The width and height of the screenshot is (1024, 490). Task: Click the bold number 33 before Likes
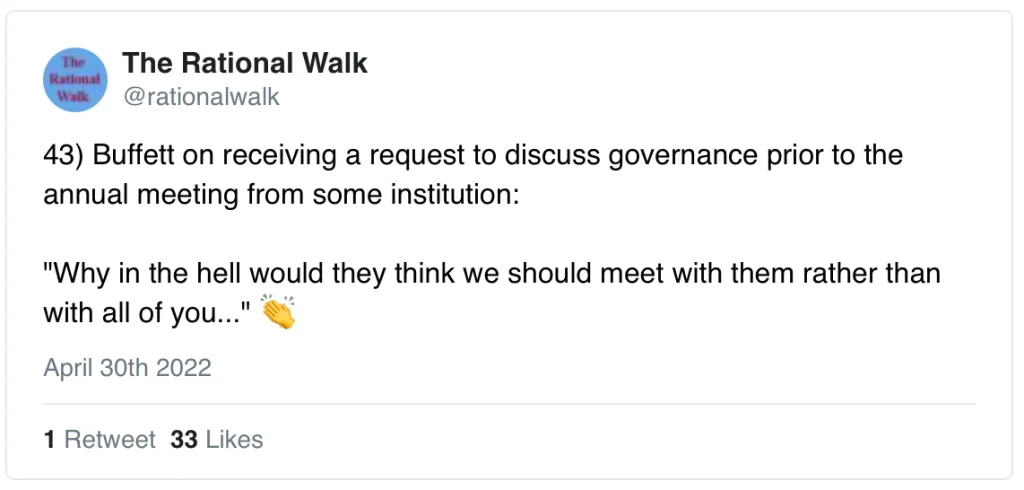(184, 439)
